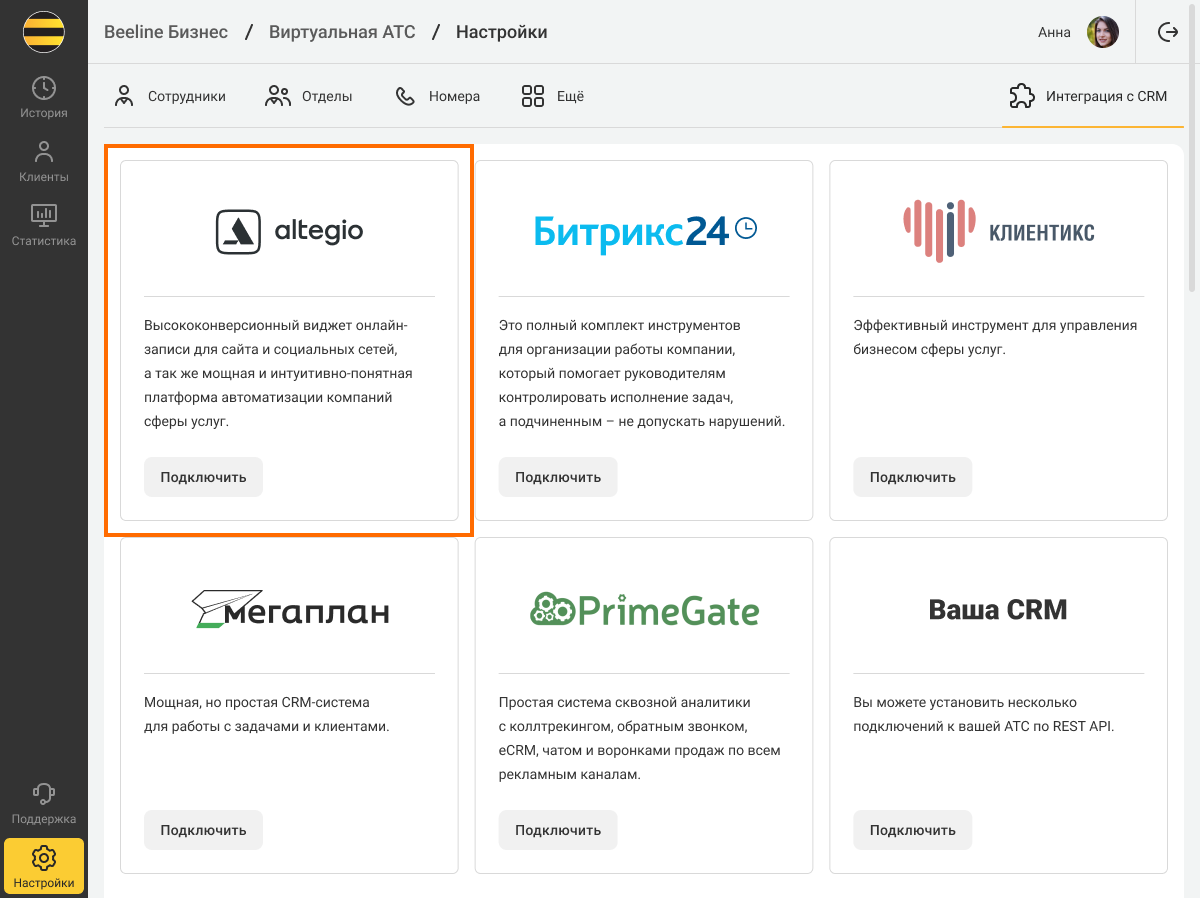Open Статистика chart icon
1200x898 pixels.
(x=44, y=215)
